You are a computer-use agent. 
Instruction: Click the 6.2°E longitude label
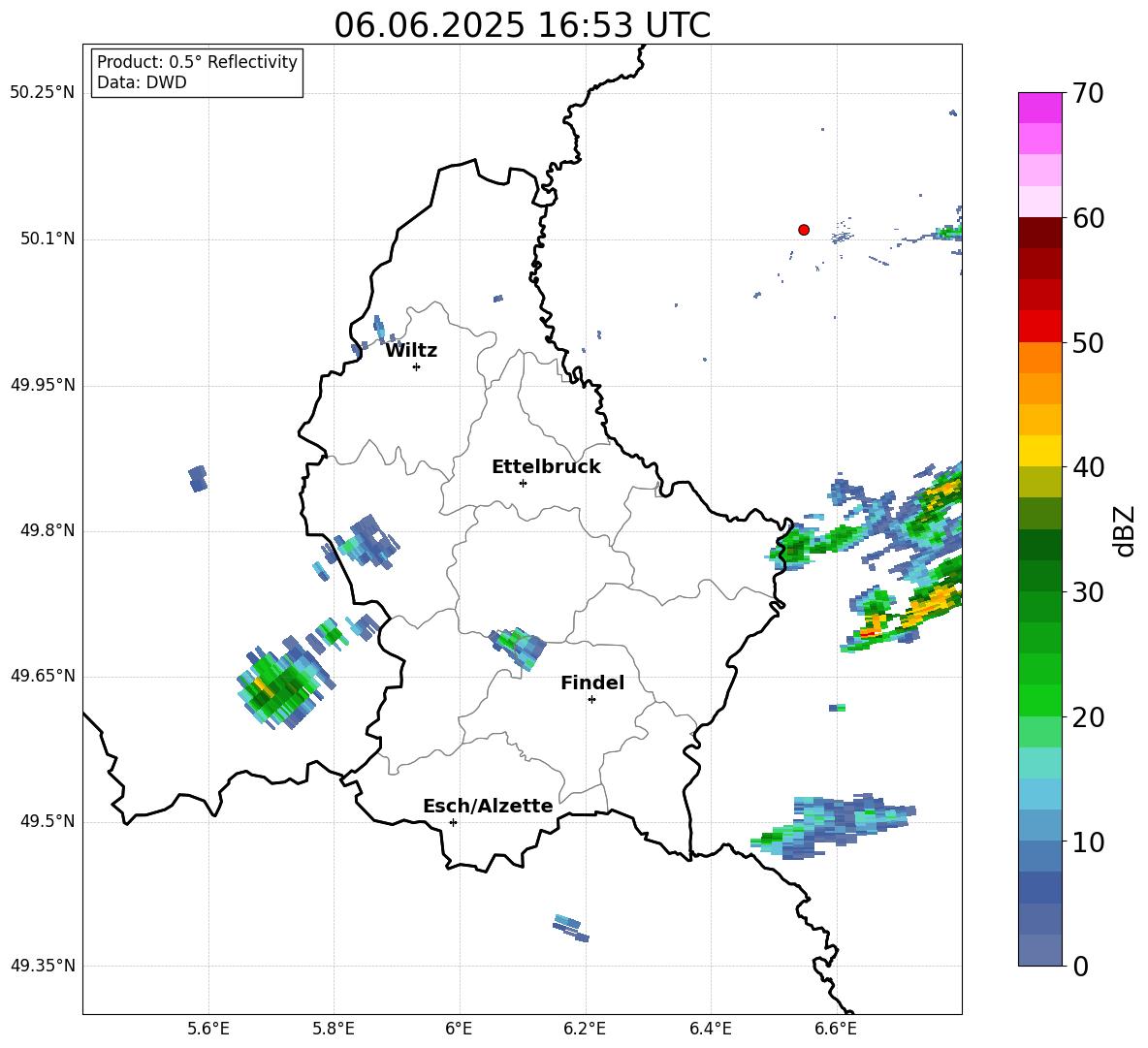585,1029
